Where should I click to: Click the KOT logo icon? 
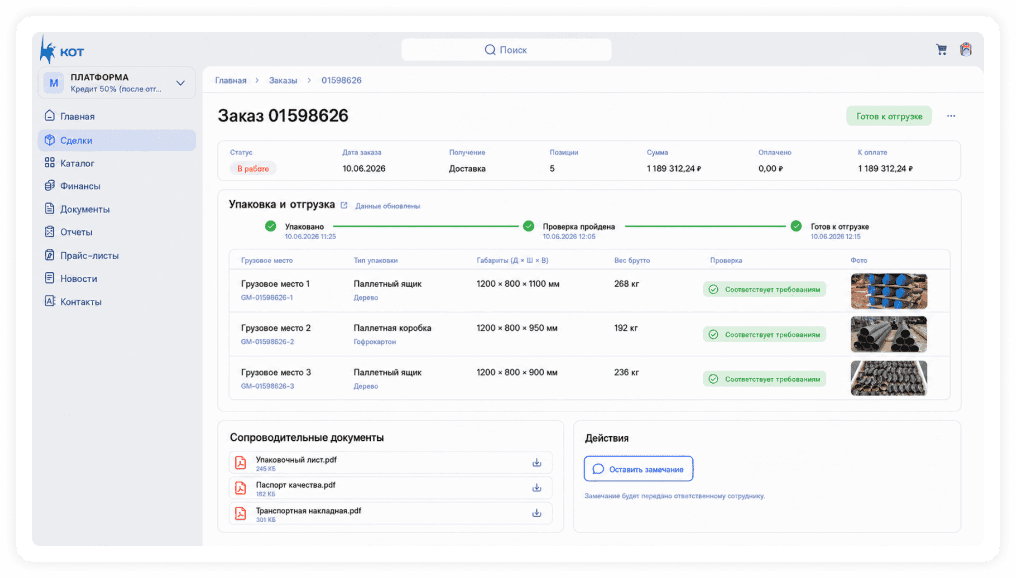point(47,50)
